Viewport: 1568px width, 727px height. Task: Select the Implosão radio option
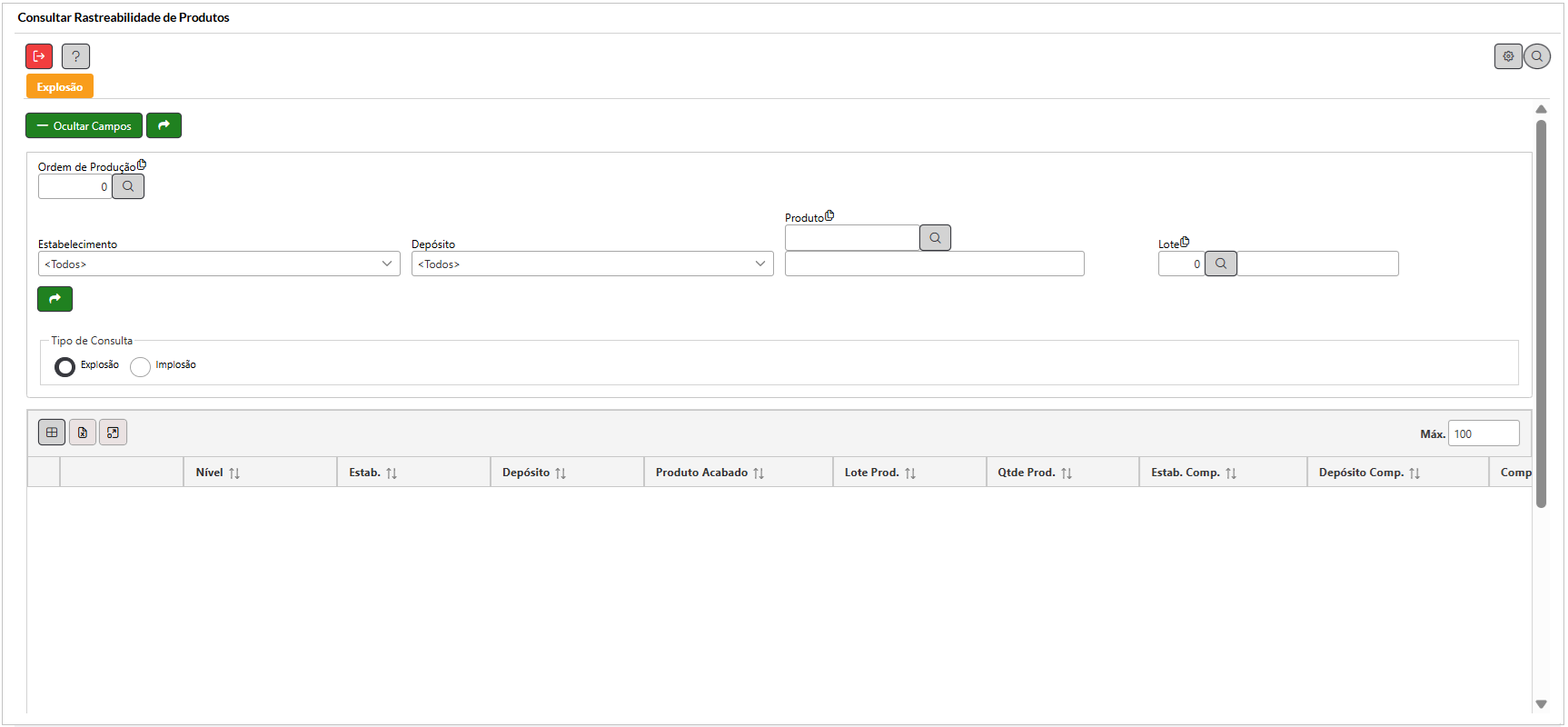click(140, 367)
